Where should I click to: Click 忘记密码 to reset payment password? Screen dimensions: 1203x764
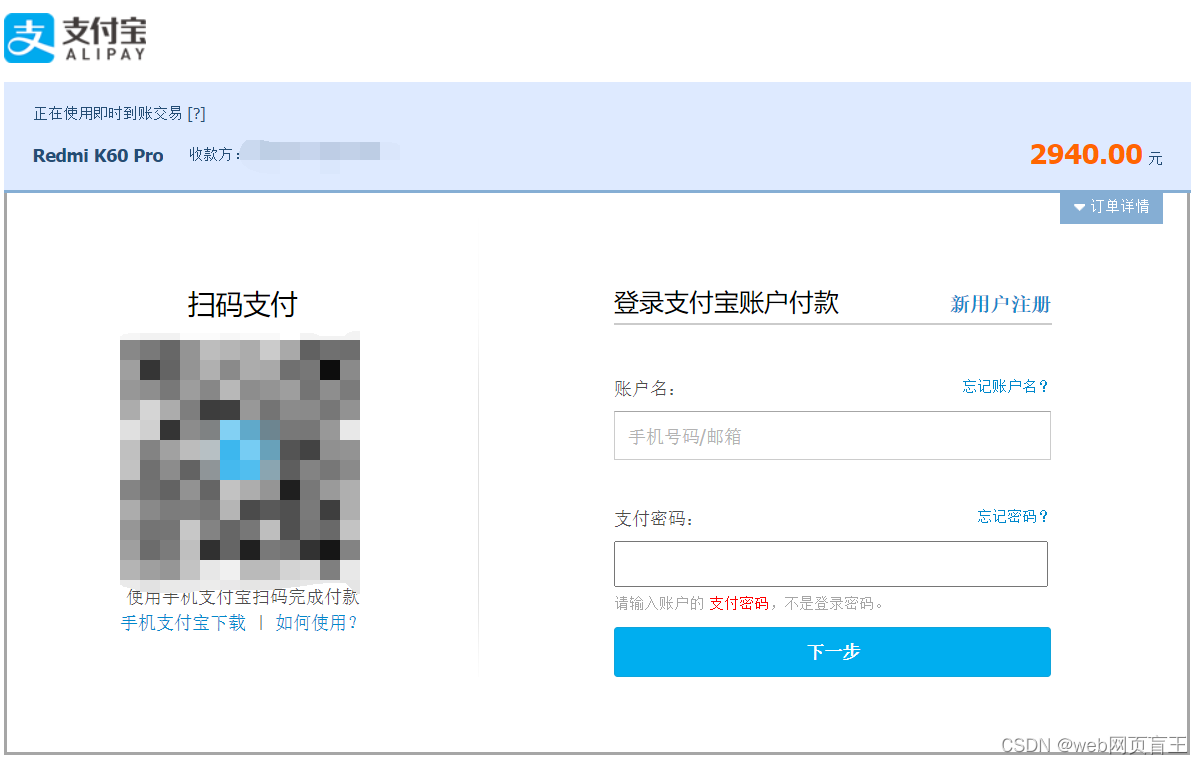(1010, 516)
